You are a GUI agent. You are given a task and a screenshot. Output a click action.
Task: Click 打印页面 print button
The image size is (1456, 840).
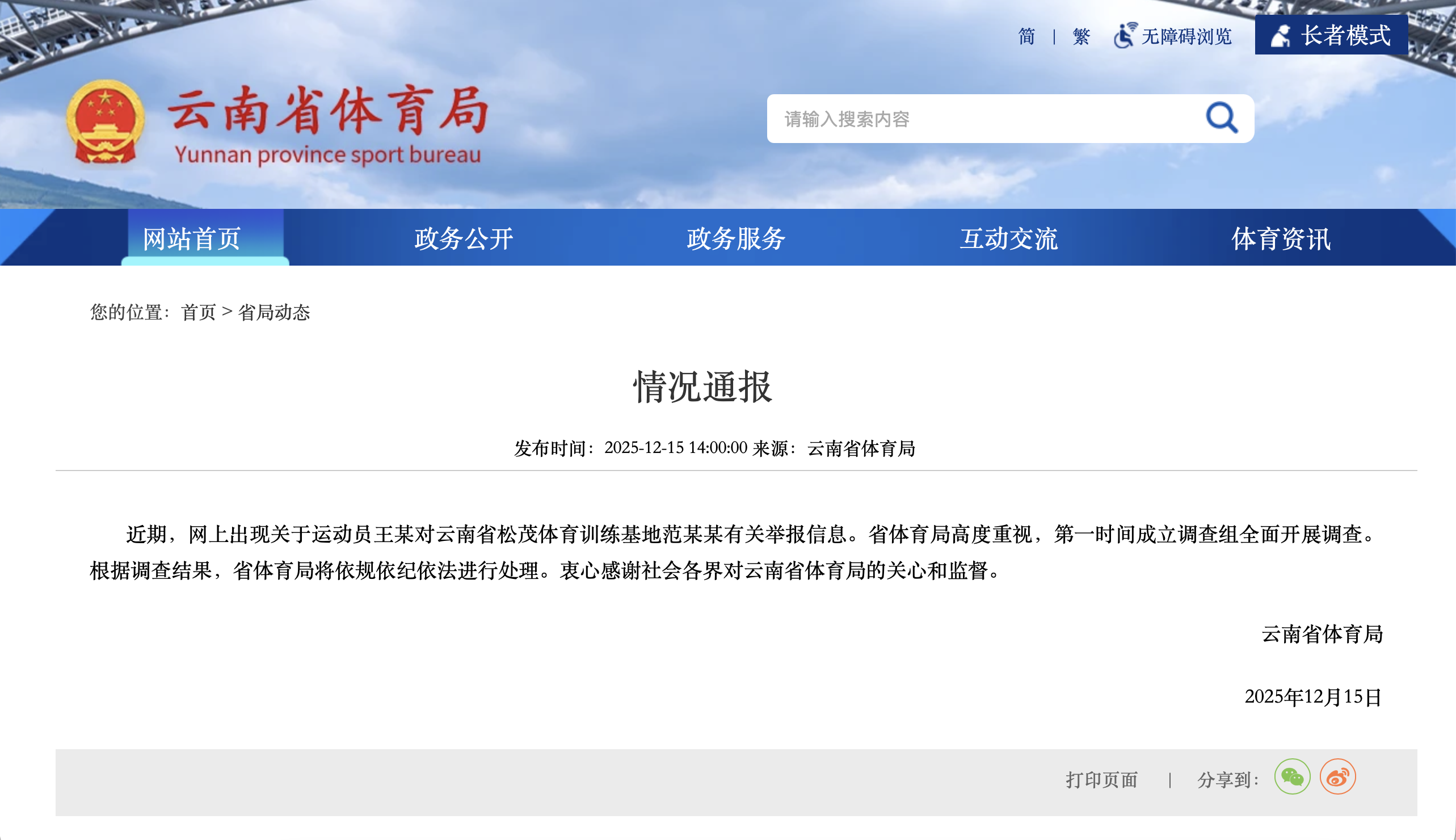coord(1101,780)
